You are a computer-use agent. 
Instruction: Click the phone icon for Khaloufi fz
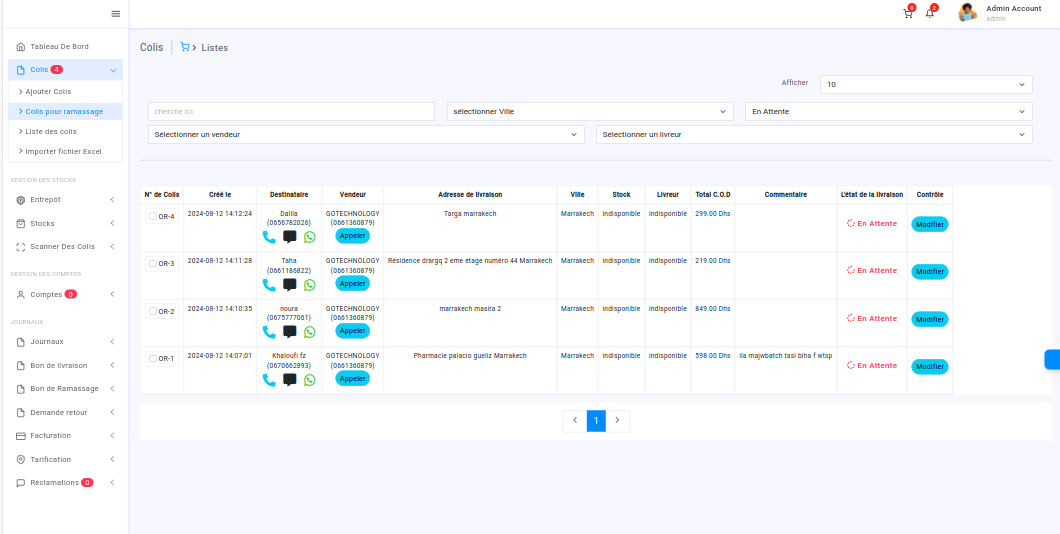pos(269,380)
